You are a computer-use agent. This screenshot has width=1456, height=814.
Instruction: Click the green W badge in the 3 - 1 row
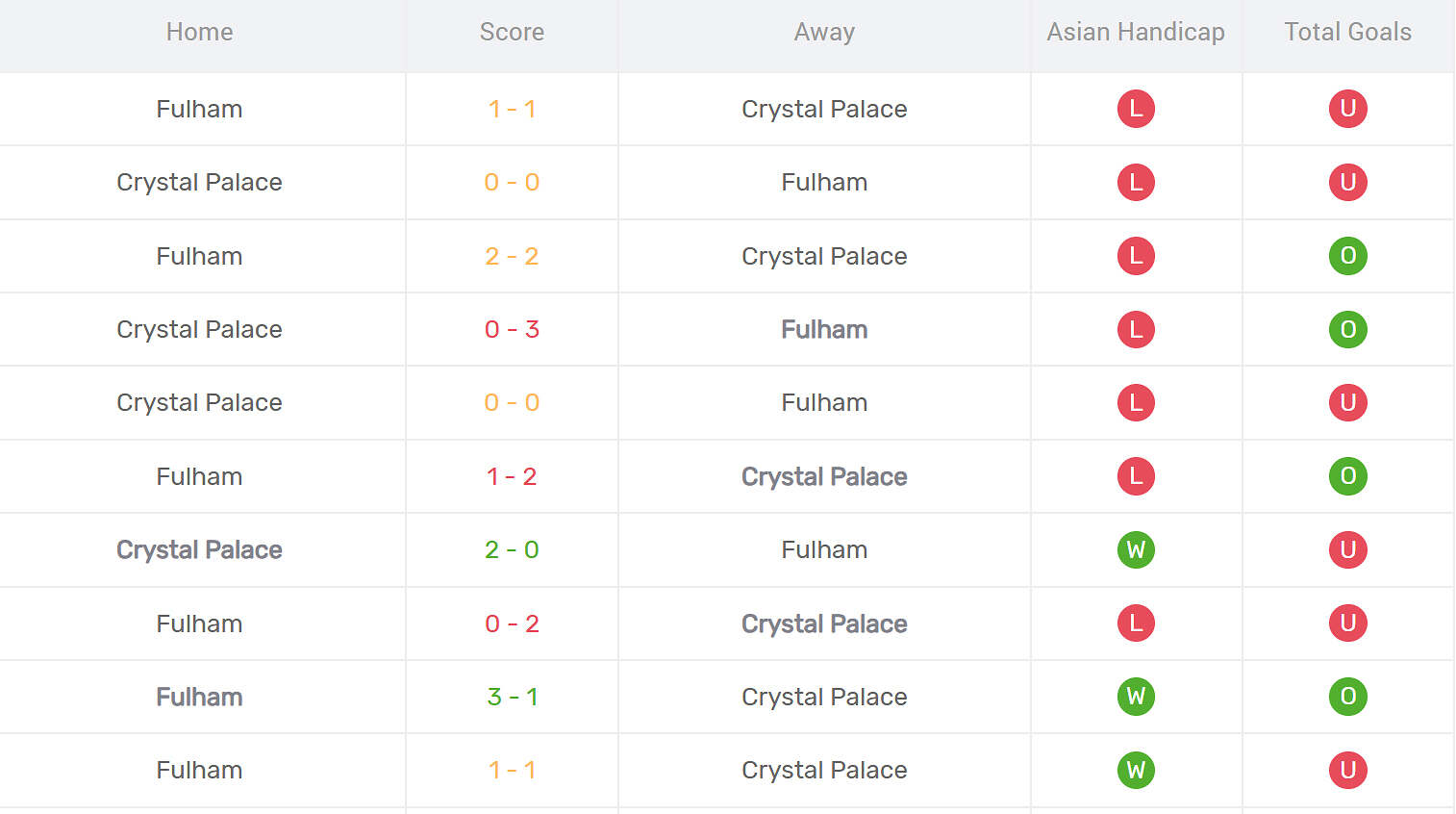1136,697
